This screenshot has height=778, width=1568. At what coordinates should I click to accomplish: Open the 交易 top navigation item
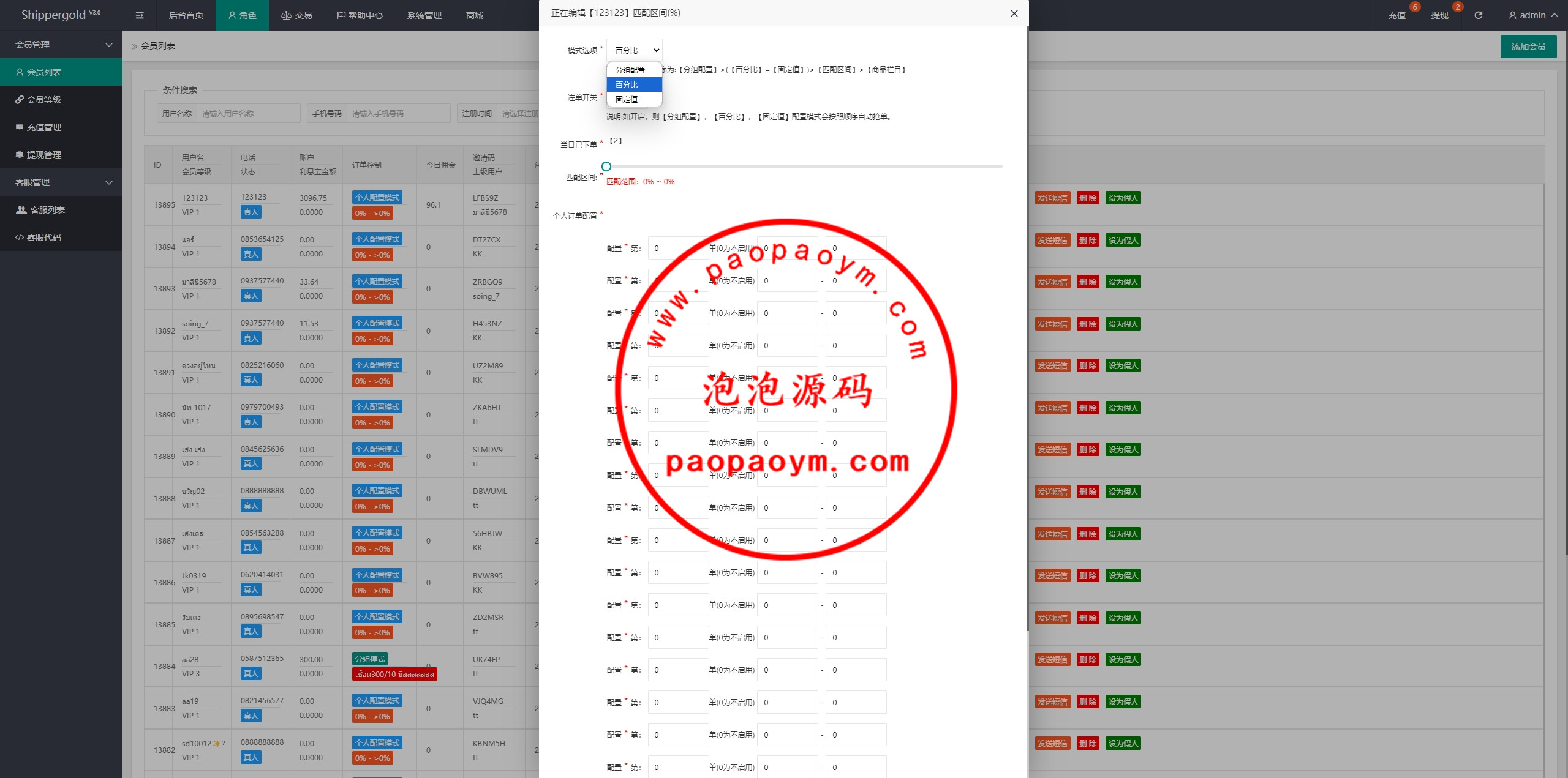pyautogui.click(x=296, y=15)
